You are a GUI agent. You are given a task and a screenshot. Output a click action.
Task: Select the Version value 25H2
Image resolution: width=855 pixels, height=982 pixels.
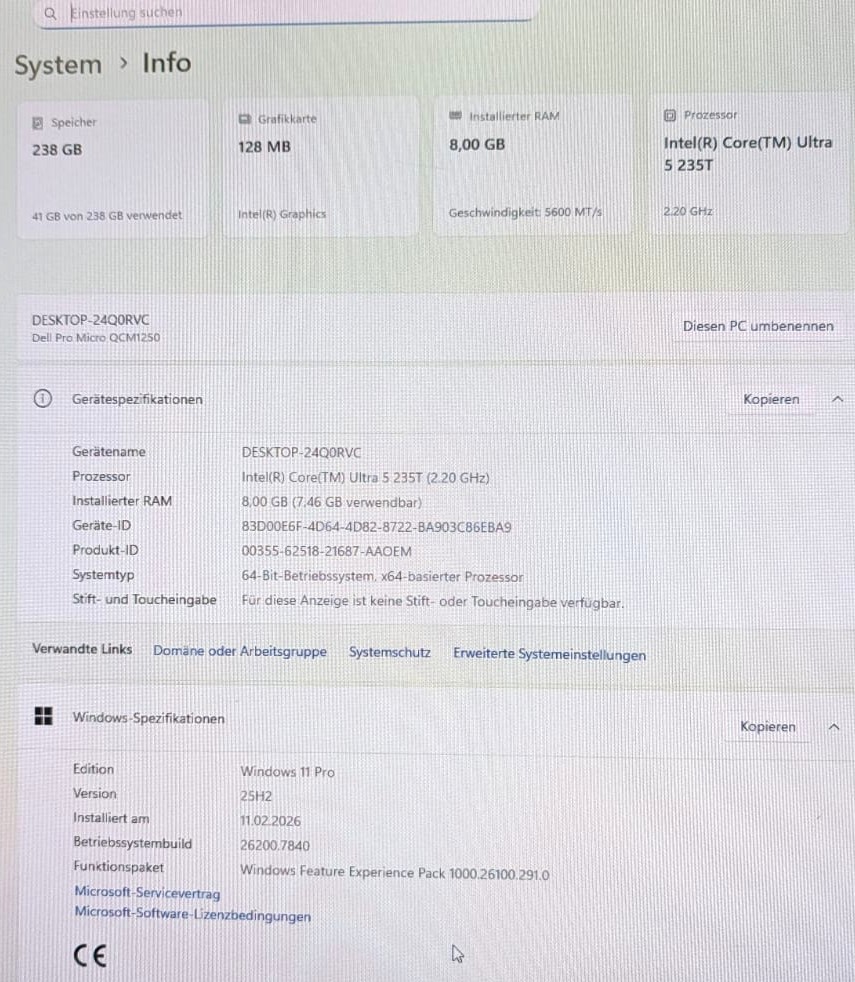click(256, 796)
